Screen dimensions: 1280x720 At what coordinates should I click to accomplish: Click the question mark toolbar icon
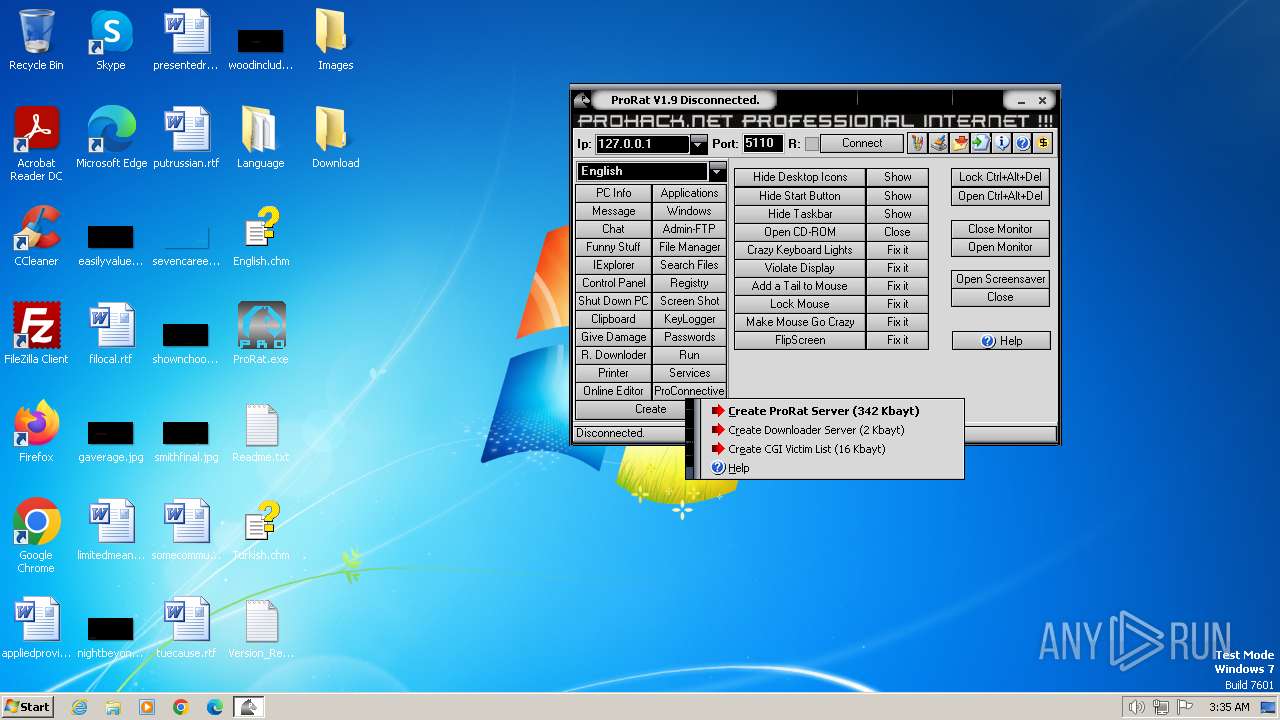1022,144
